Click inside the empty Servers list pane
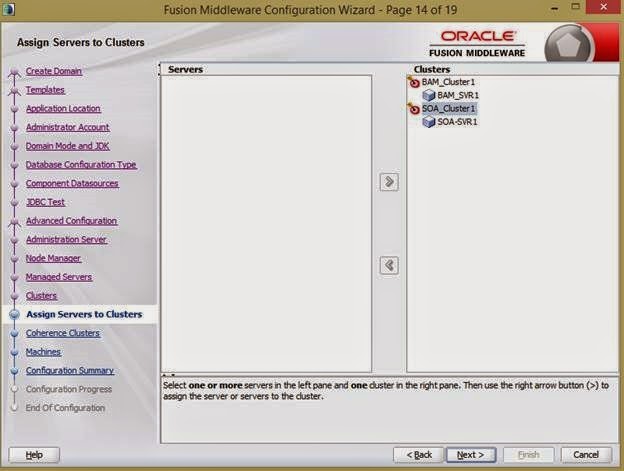This screenshot has height=471, width=624. (266, 224)
